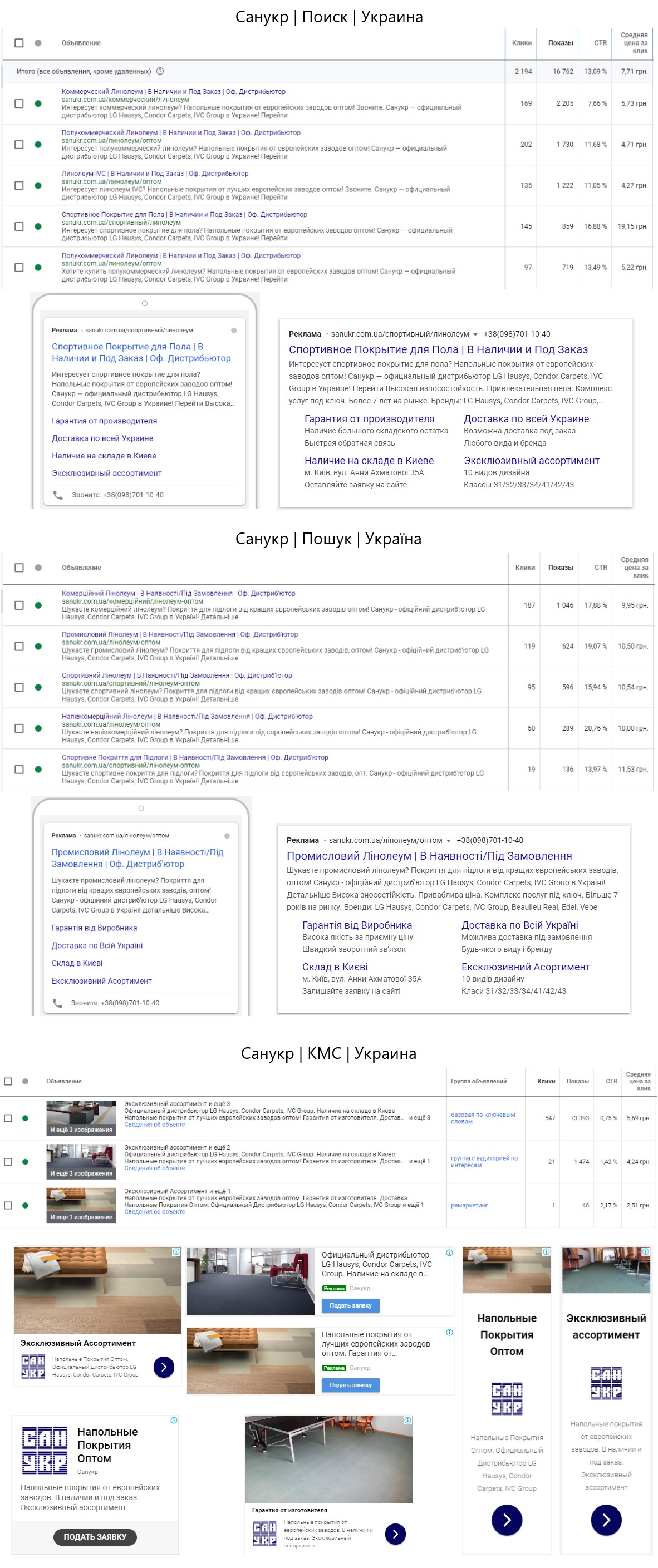Image resolution: width=658 pixels, height=1568 pixels.
Task: Click Подать заявку button on Официальный дистрибьютор ad
Action: 350,1306
